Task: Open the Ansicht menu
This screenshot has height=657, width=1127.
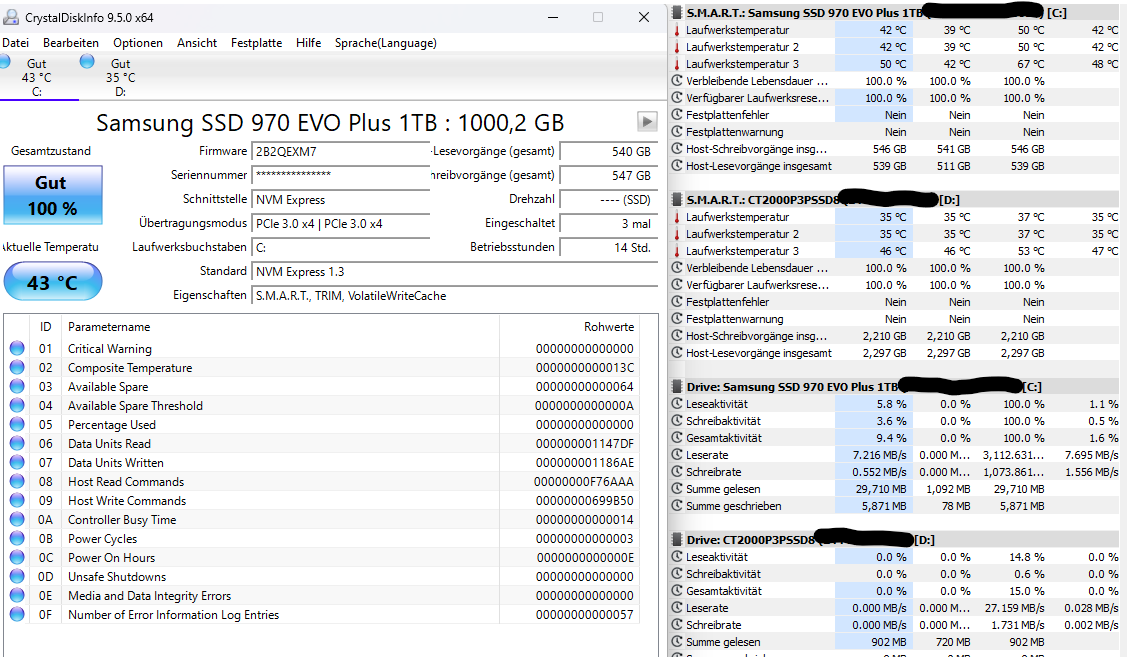Action: point(197,43)
